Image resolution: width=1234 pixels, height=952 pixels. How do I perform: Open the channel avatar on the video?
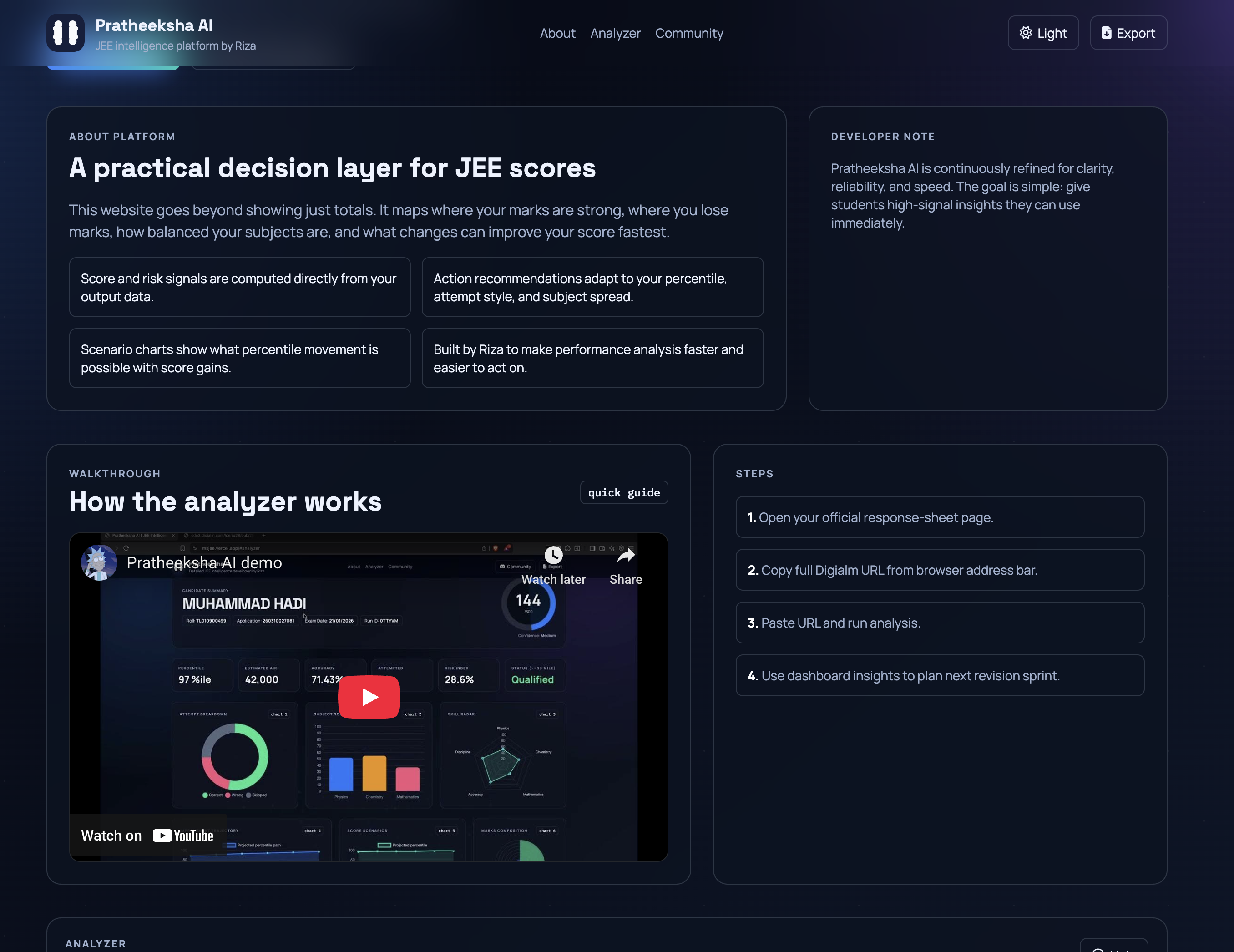tap(100, 563)
